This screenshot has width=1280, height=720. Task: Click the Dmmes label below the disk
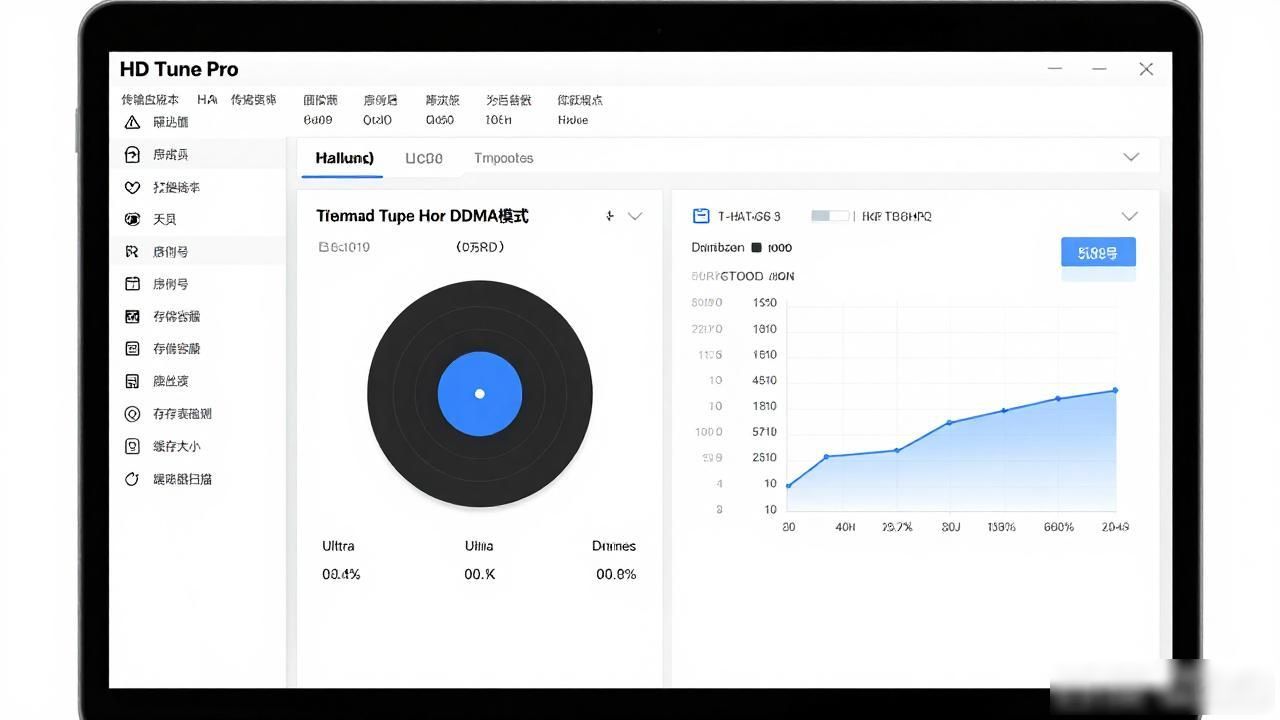click(614, 546)
